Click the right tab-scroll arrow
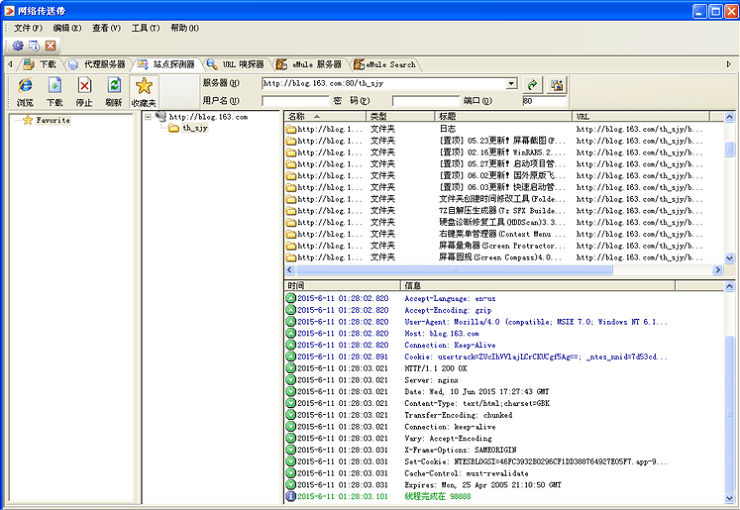The image size is (740, 510). pos(728,64)
